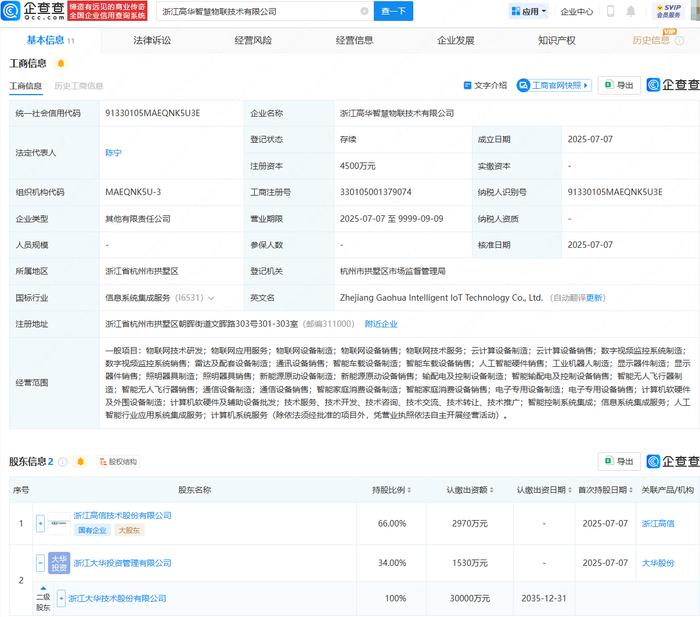Click the SVIP member service badge
The height and width of the screenshot is (617, 700).
(x=668, y=11)
